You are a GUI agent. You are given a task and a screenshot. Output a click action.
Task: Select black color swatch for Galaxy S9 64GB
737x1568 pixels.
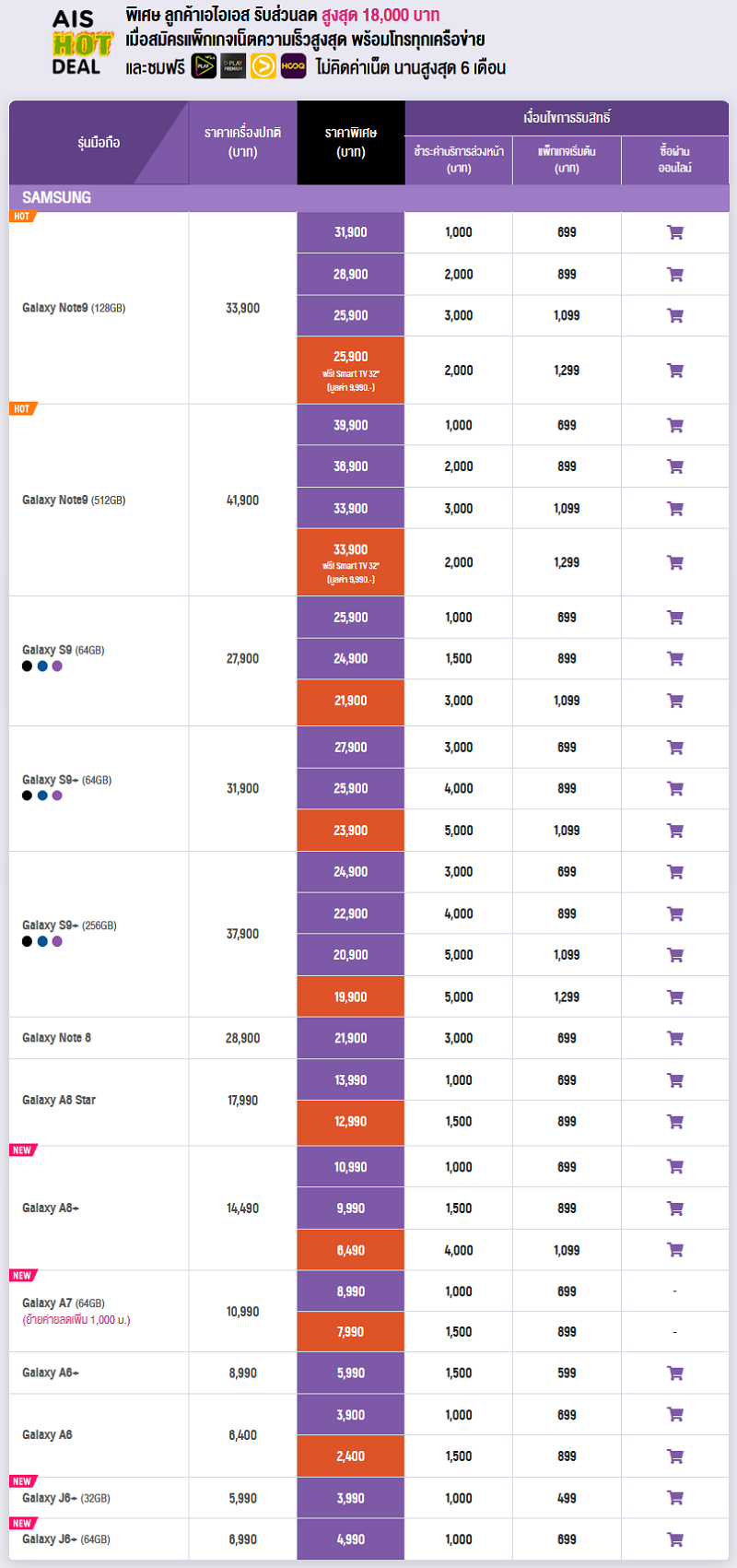point(28,666)
